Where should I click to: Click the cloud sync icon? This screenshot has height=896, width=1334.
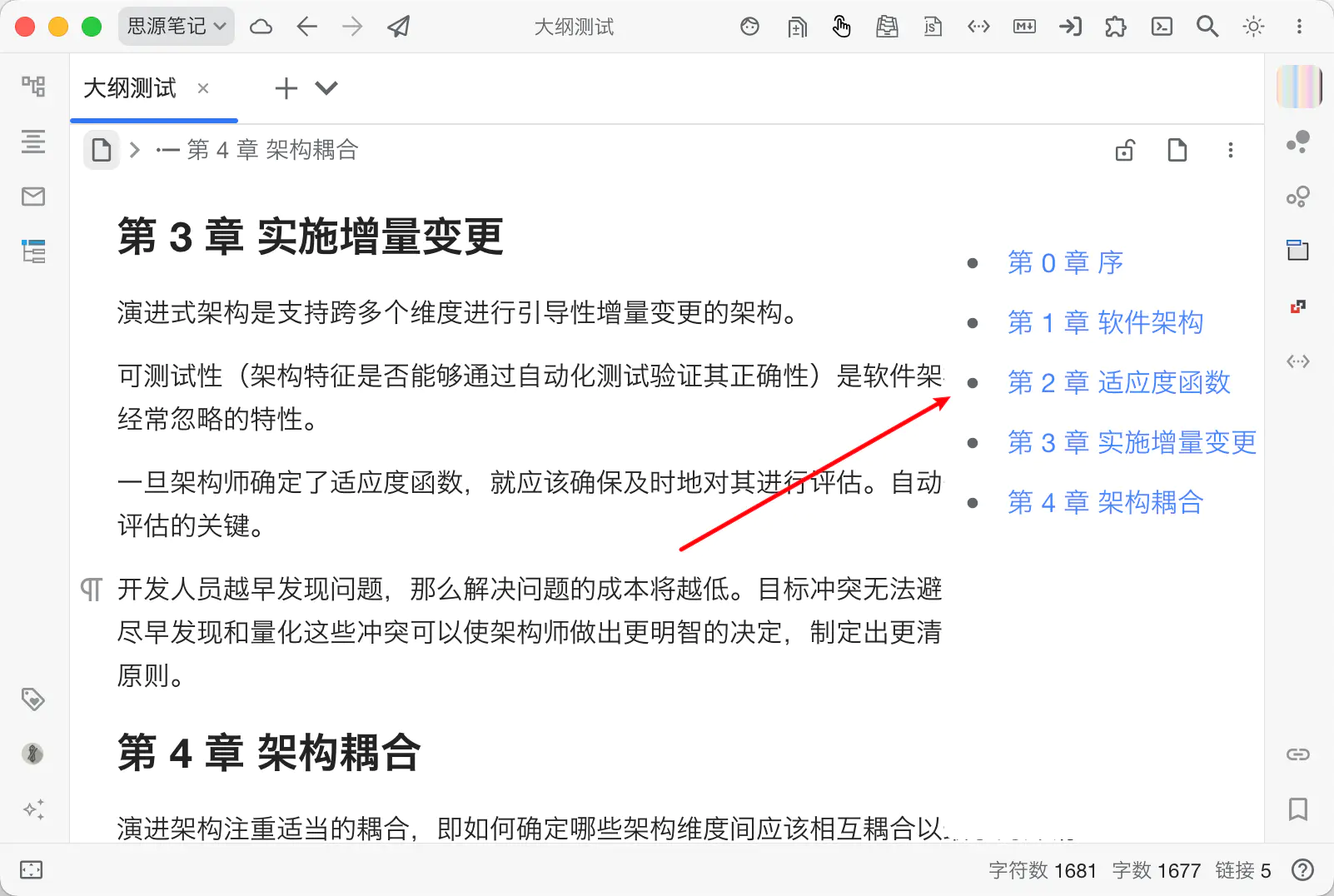261,27
